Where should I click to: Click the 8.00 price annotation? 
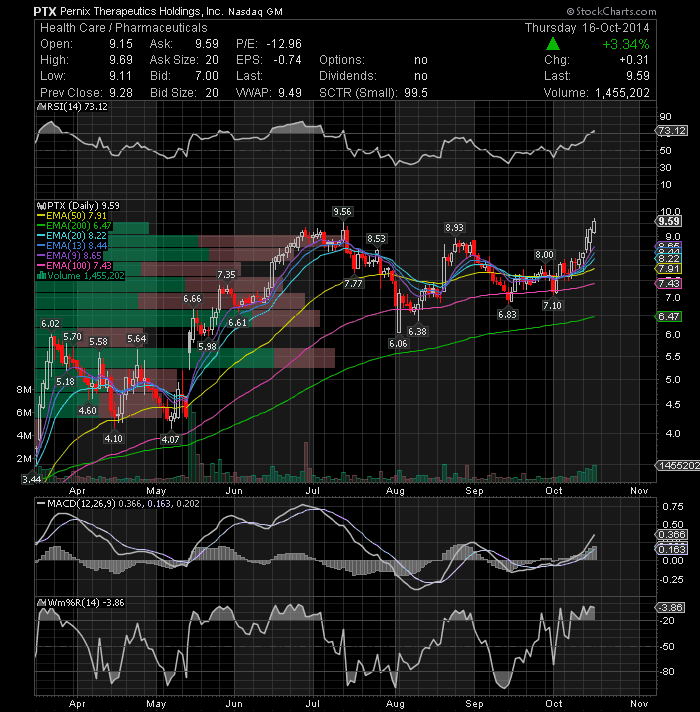(544, 255)
